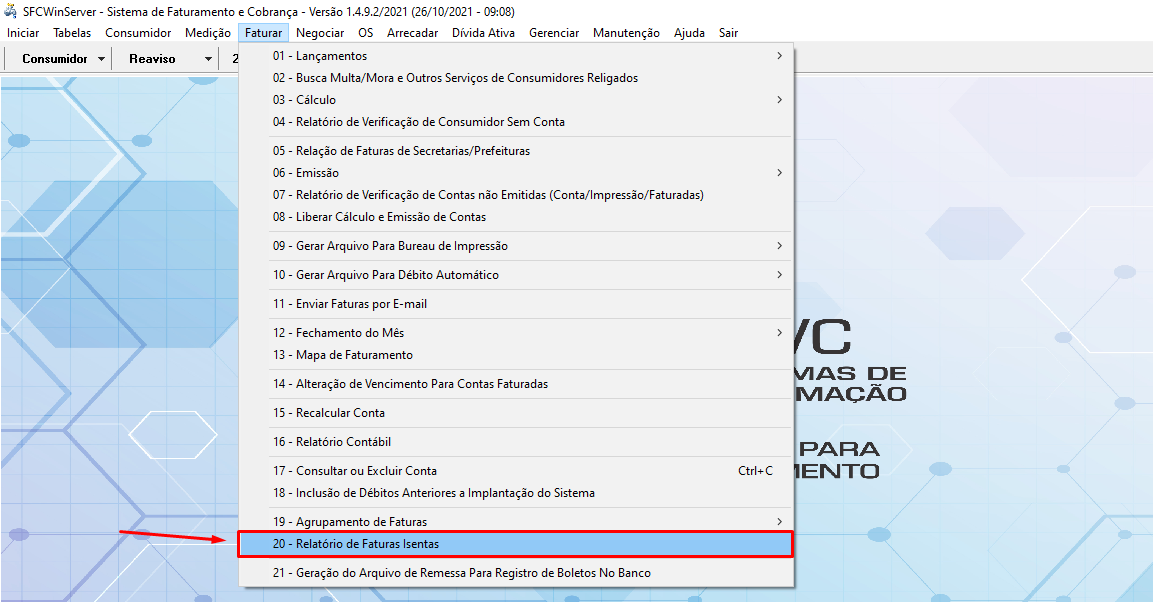
Task: Open the Dívida Ativa menu
Action: (x=482, y=32)
